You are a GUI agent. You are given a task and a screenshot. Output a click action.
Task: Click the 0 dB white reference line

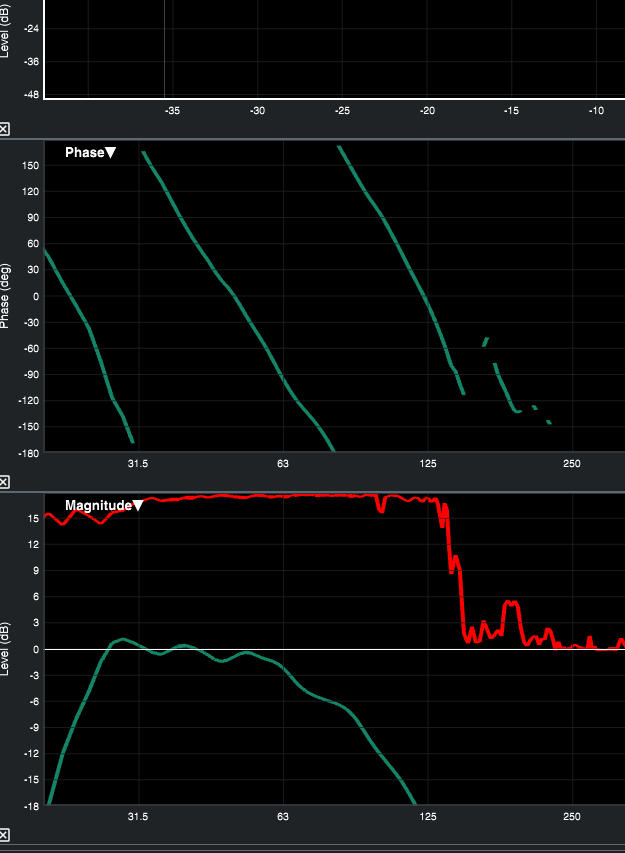point(335,649)
